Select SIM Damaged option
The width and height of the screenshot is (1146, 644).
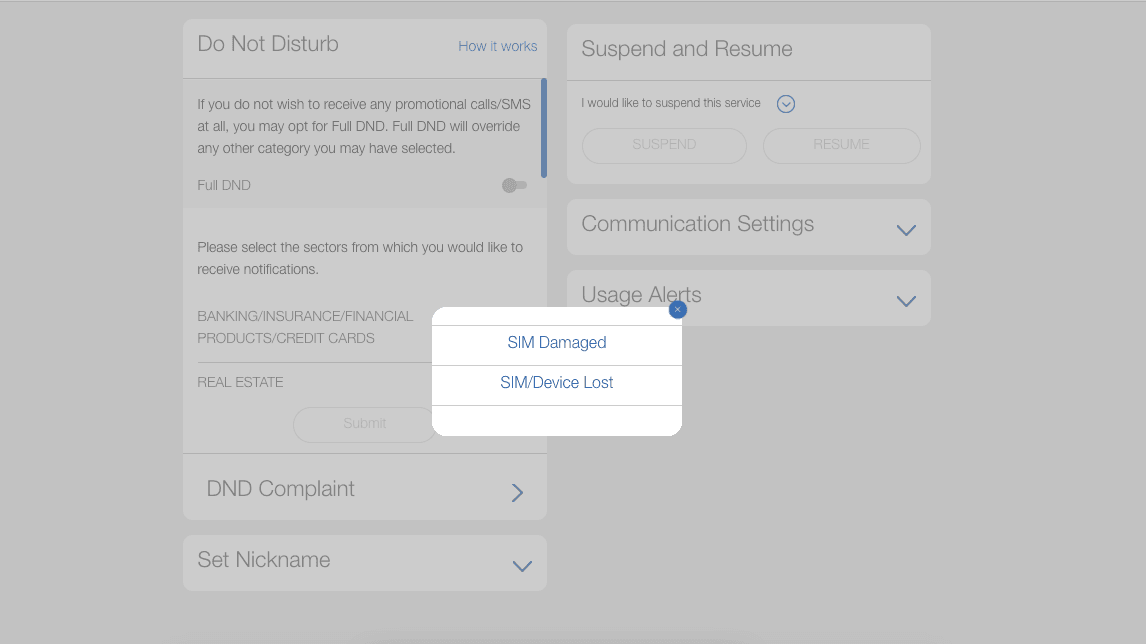(557, 343)
